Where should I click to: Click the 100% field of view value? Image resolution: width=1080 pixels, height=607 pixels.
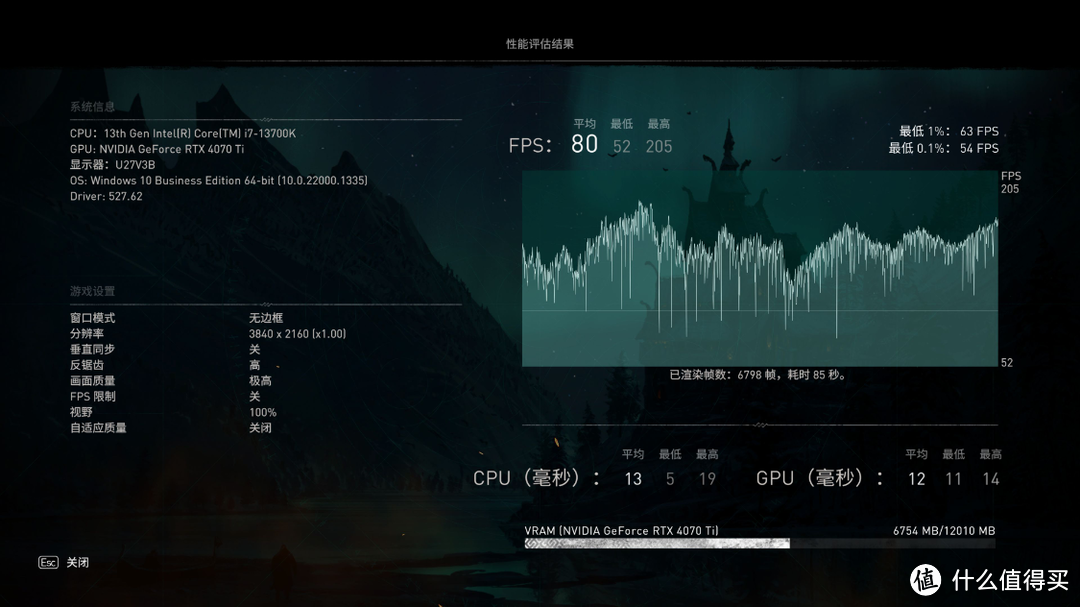click(x=262, y=412)
